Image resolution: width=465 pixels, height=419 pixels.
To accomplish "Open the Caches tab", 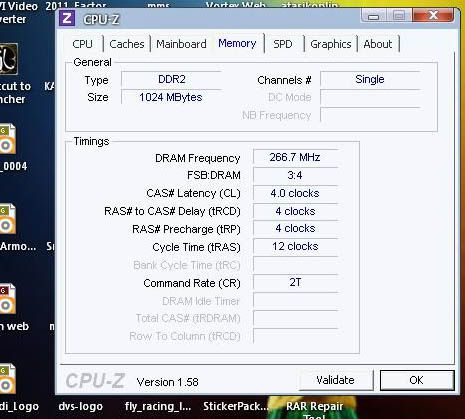I will click(127, 44).
